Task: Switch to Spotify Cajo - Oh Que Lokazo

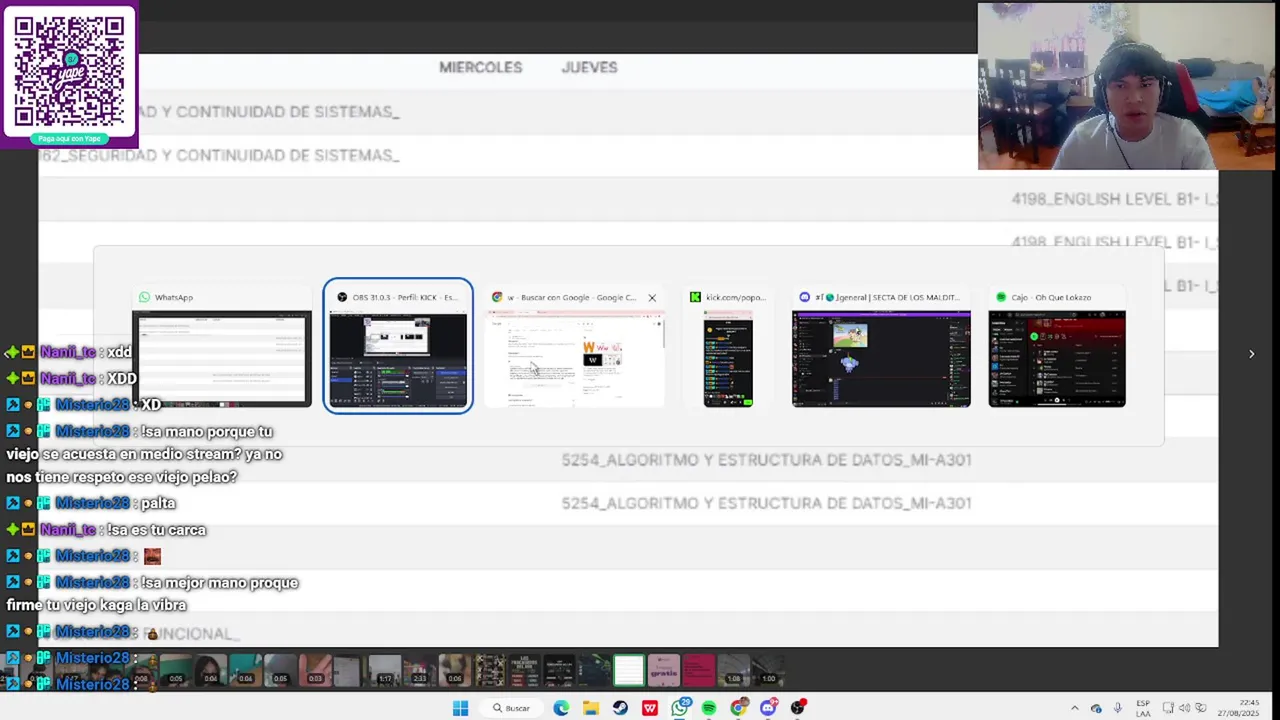Action: (1057, 348)
